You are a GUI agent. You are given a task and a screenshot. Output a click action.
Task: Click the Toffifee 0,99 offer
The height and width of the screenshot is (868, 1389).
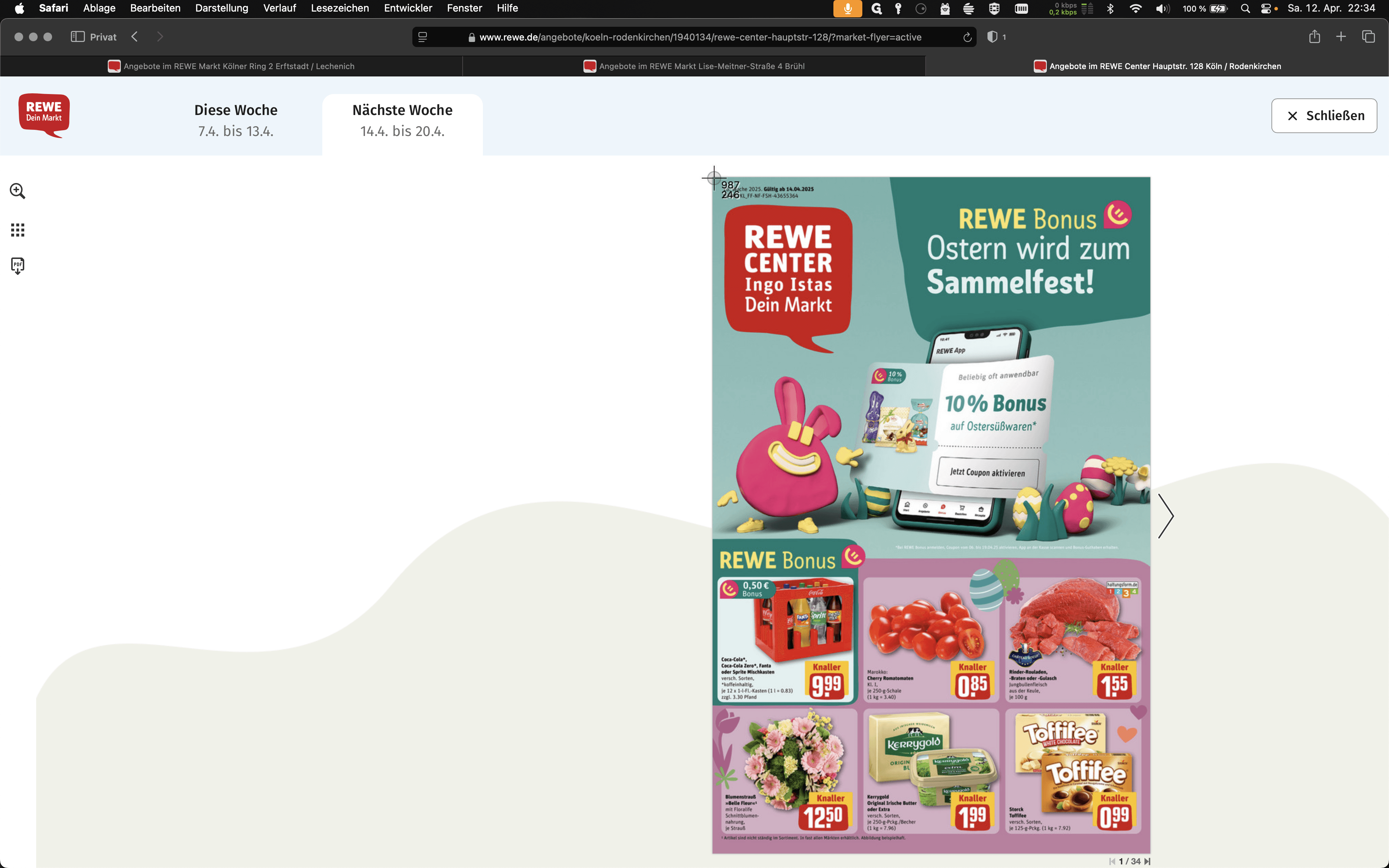[1073, 770]
